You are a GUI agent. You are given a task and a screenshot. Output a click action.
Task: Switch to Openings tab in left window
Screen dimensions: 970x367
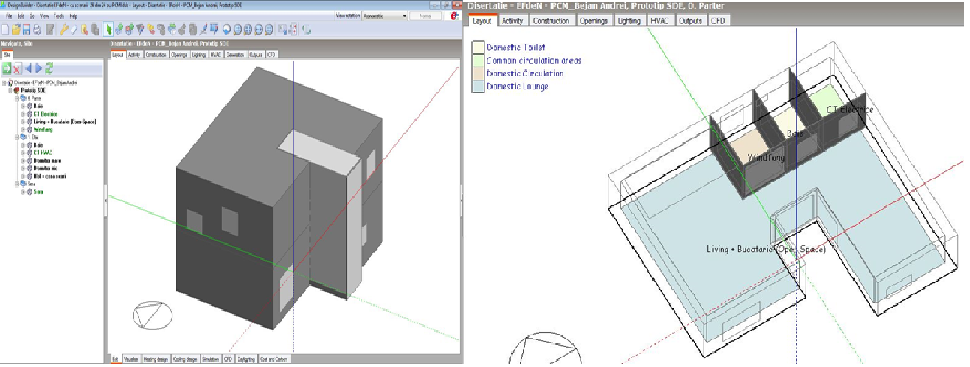point(179,54)
